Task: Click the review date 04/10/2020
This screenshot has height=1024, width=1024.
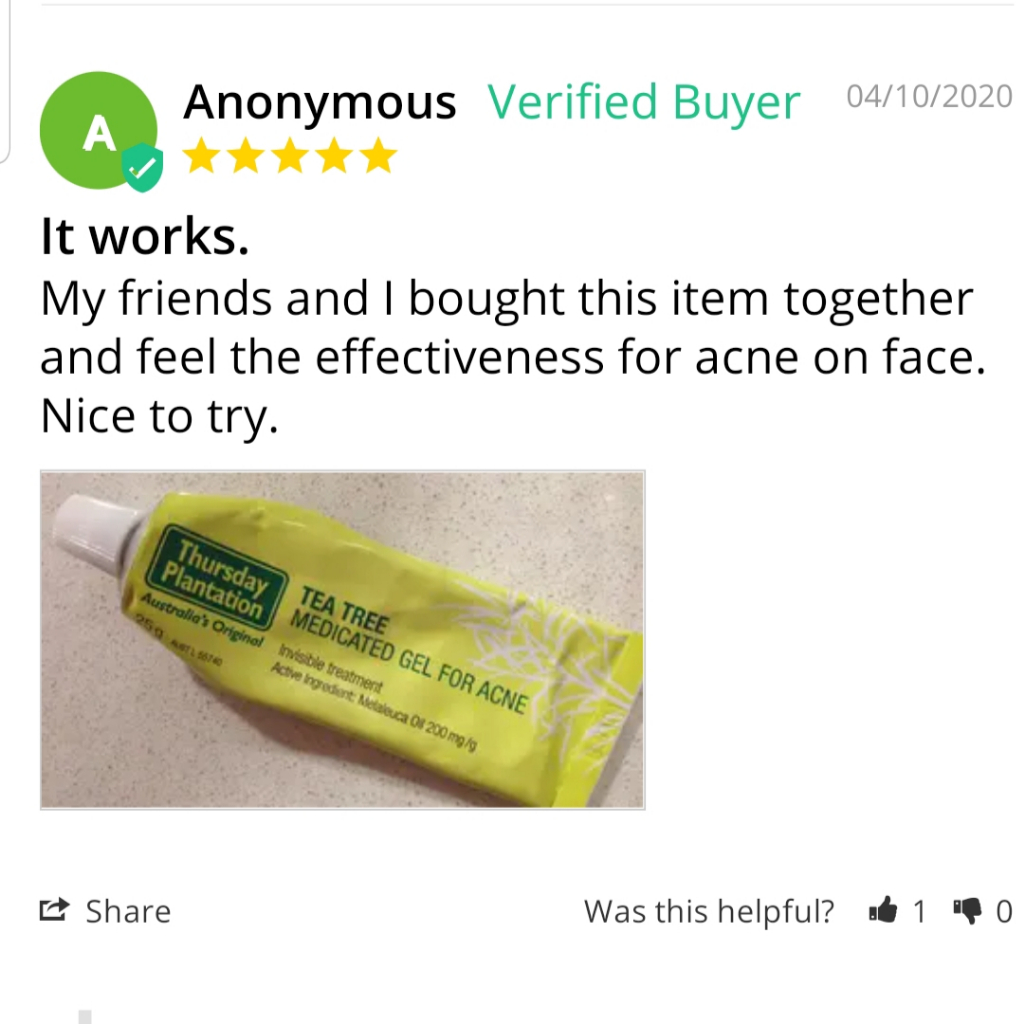Action: pyautogui.click(x=929, y=97)
